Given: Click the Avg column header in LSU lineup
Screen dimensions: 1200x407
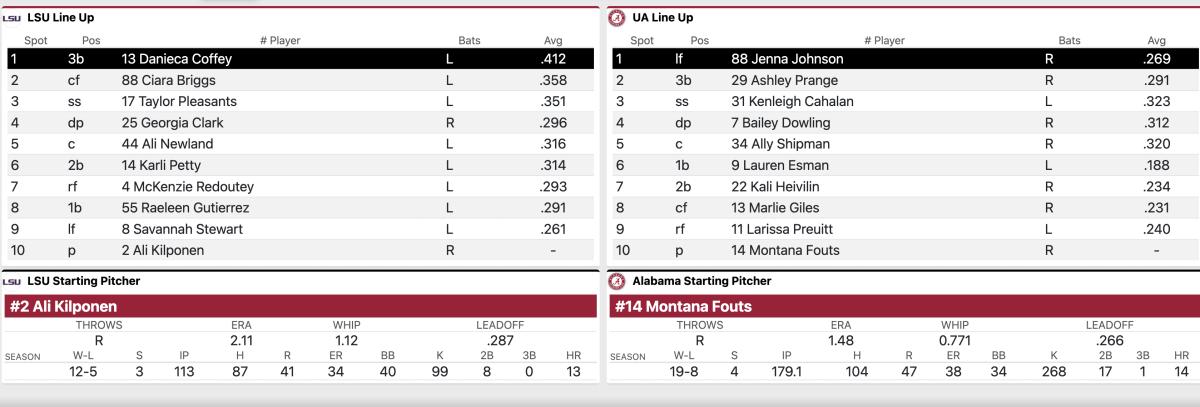Looking at the screenshot, I should 553,41.
